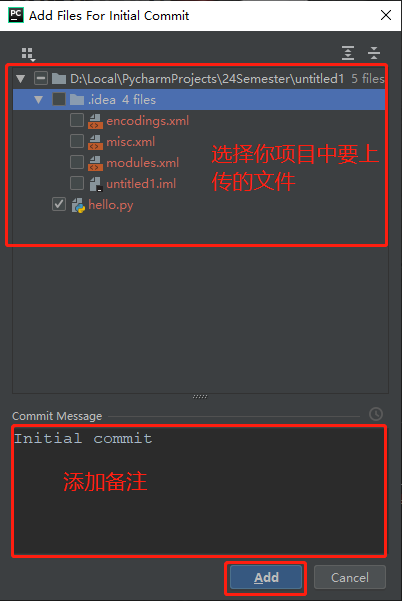Click the hello.py Python file icon
The height and width of the screenshot is (601, 402).
click(x=78, y=205)
